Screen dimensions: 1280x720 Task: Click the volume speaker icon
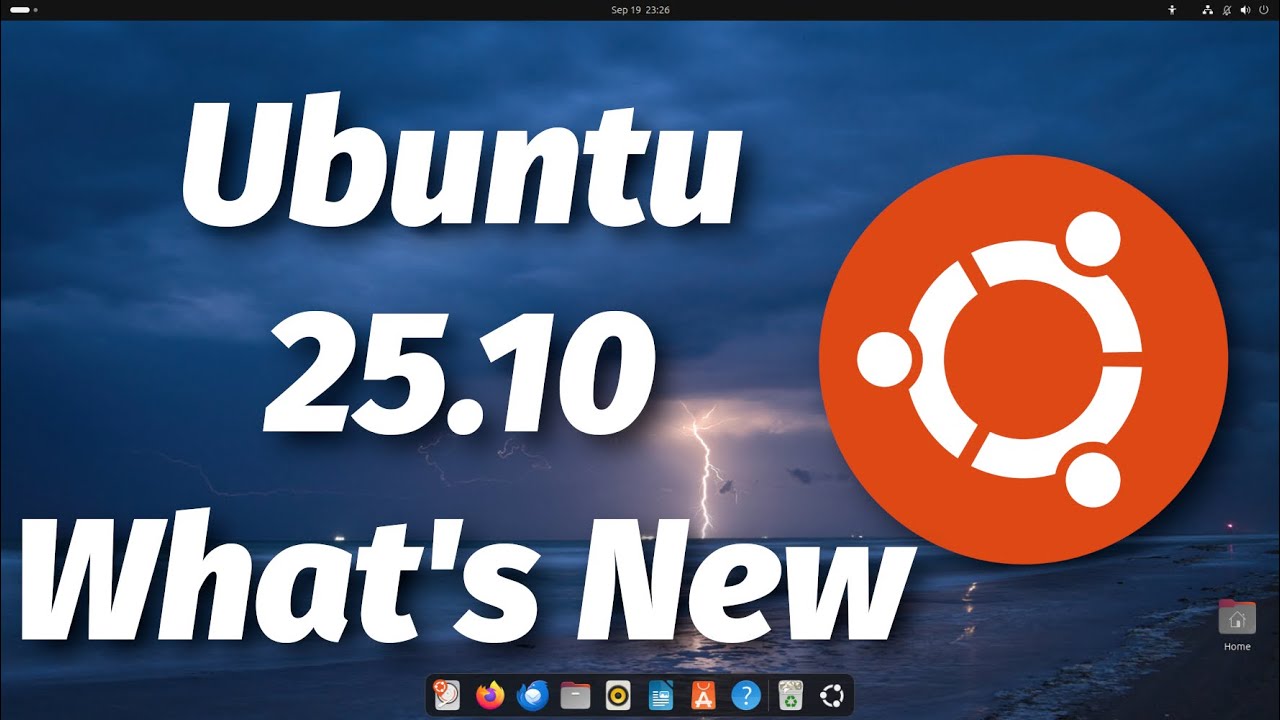click(x=1245, y=9)
